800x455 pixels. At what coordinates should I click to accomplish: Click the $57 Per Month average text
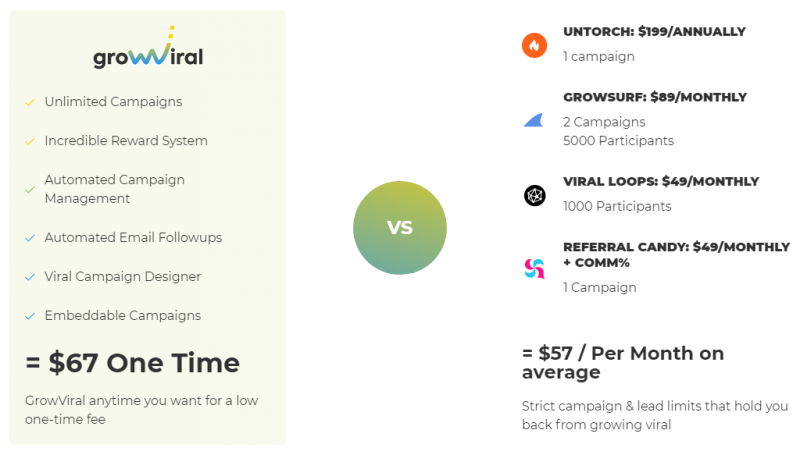click(623, 362)
